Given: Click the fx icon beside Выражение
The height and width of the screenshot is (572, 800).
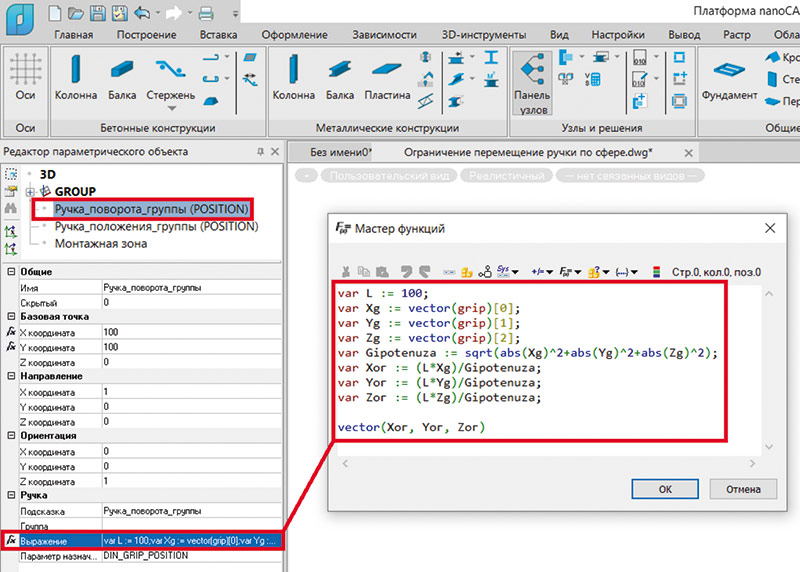Looking at the screenshot, I should 11,540.
